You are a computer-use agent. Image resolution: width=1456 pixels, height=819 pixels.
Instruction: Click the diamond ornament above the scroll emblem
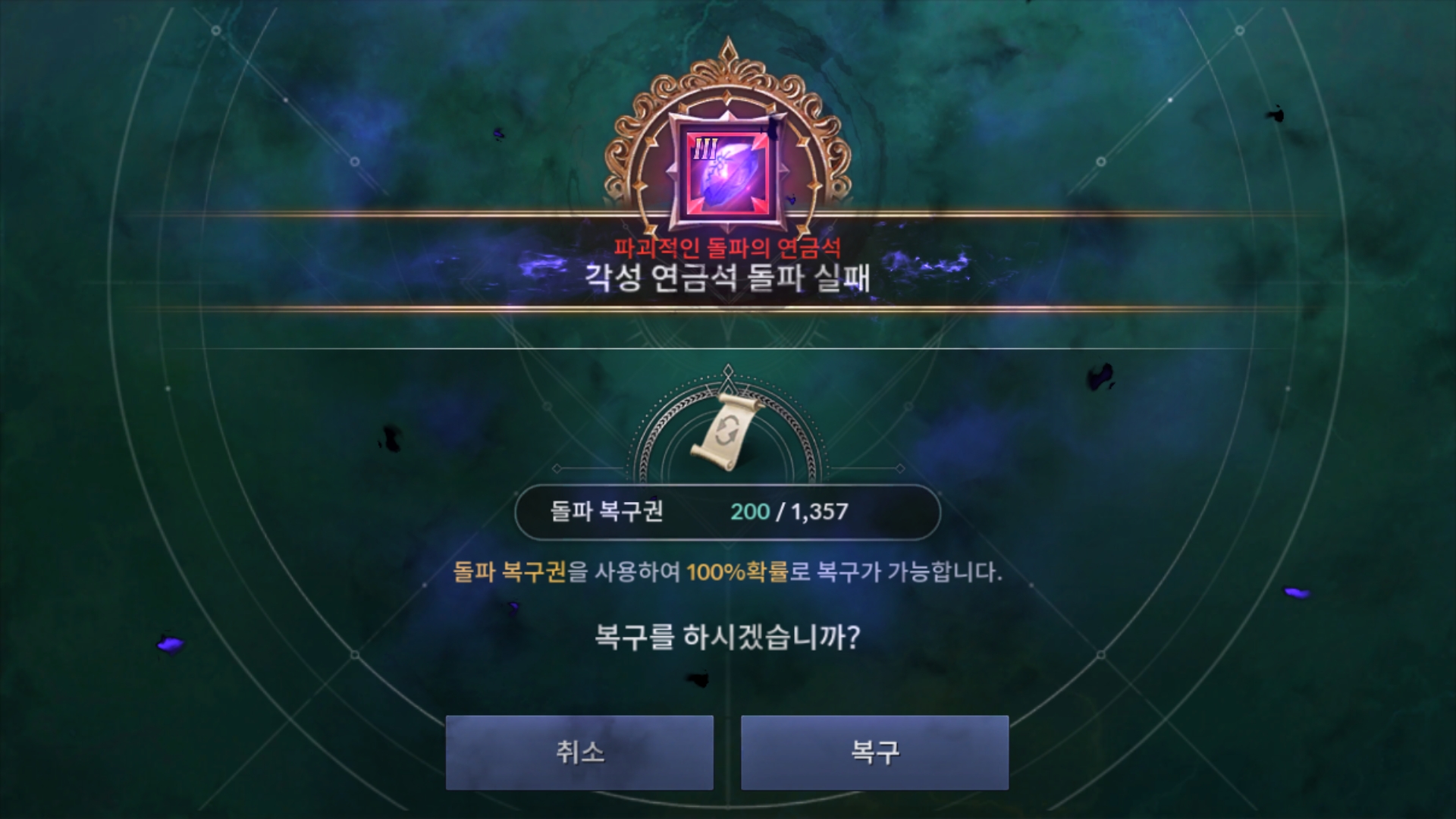(728, 373)
